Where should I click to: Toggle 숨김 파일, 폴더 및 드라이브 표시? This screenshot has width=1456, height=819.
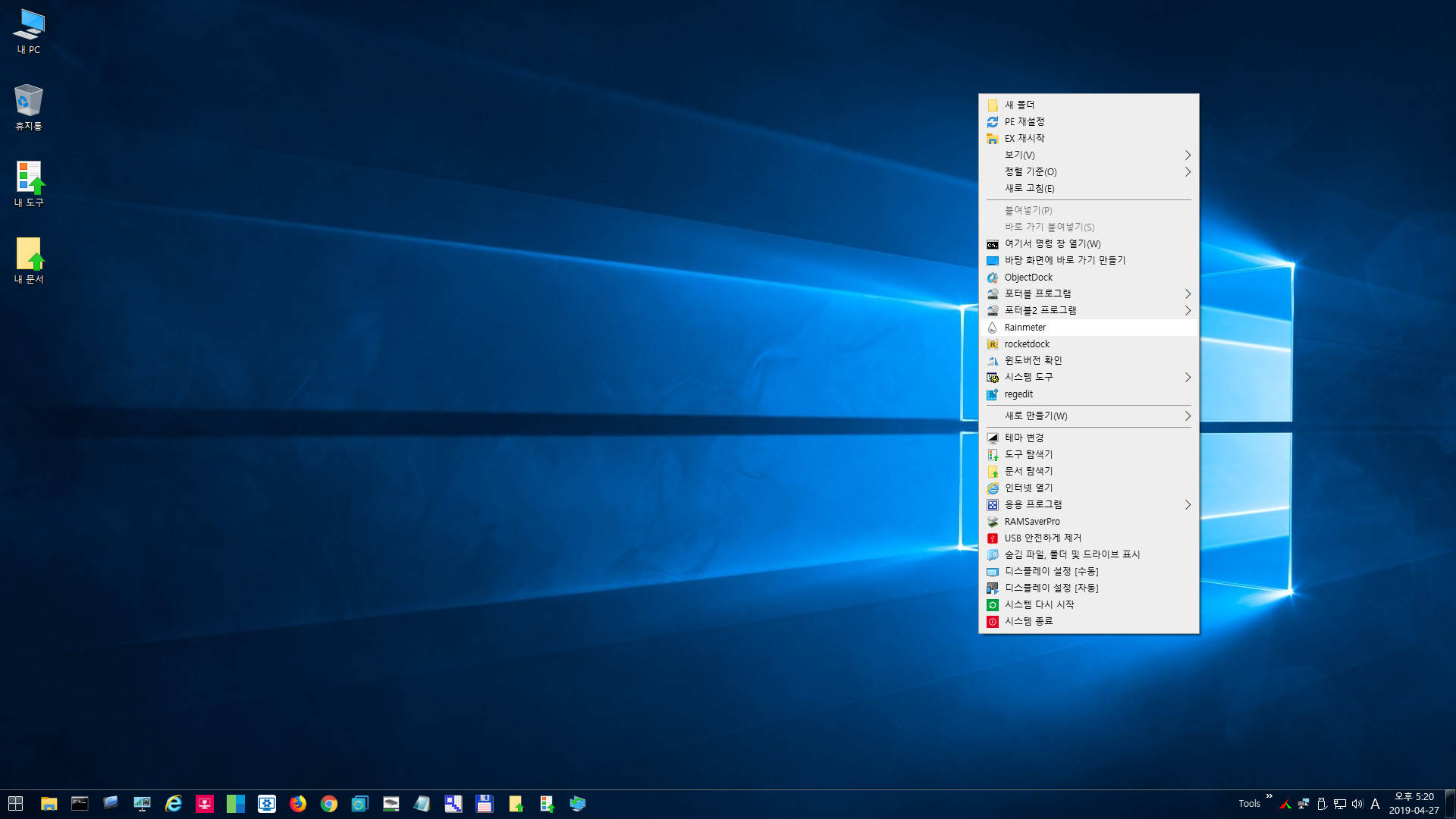(1089, 554)
